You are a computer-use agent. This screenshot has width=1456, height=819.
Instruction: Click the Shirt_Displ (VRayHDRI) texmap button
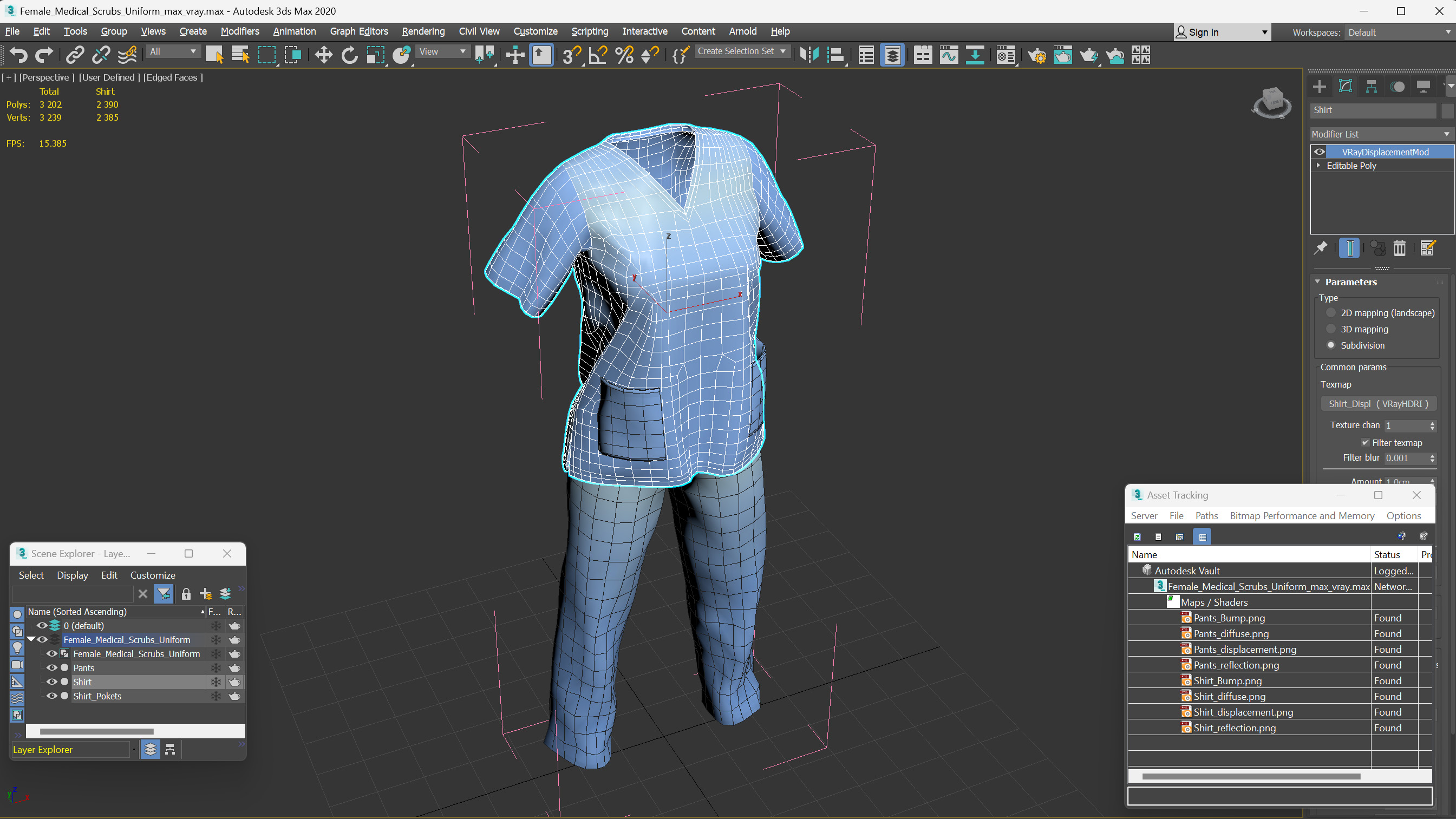[1378, 404]
